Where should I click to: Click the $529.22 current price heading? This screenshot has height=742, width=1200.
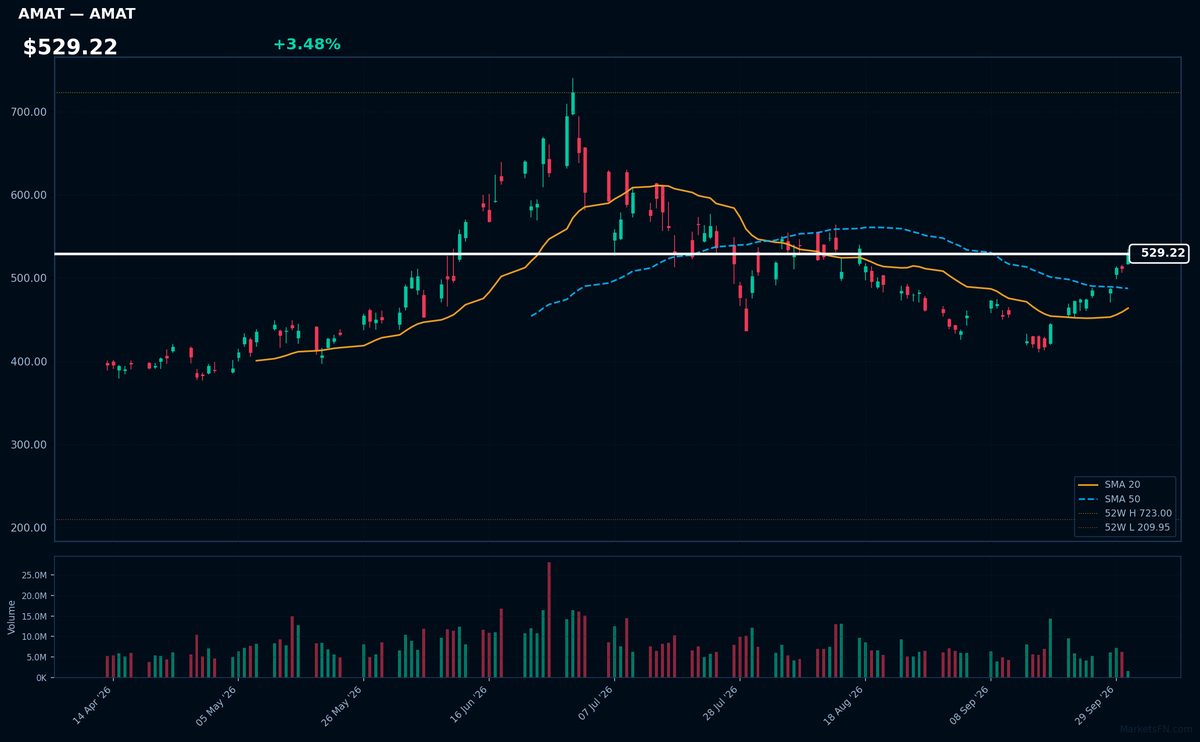tap(70, 47)
